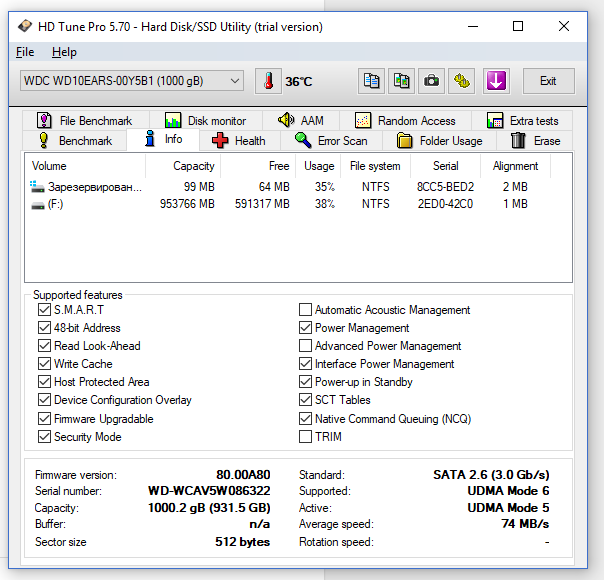Open the Help menu
Viewport: 604px width, 580px height.
click(x=64, y=52)
